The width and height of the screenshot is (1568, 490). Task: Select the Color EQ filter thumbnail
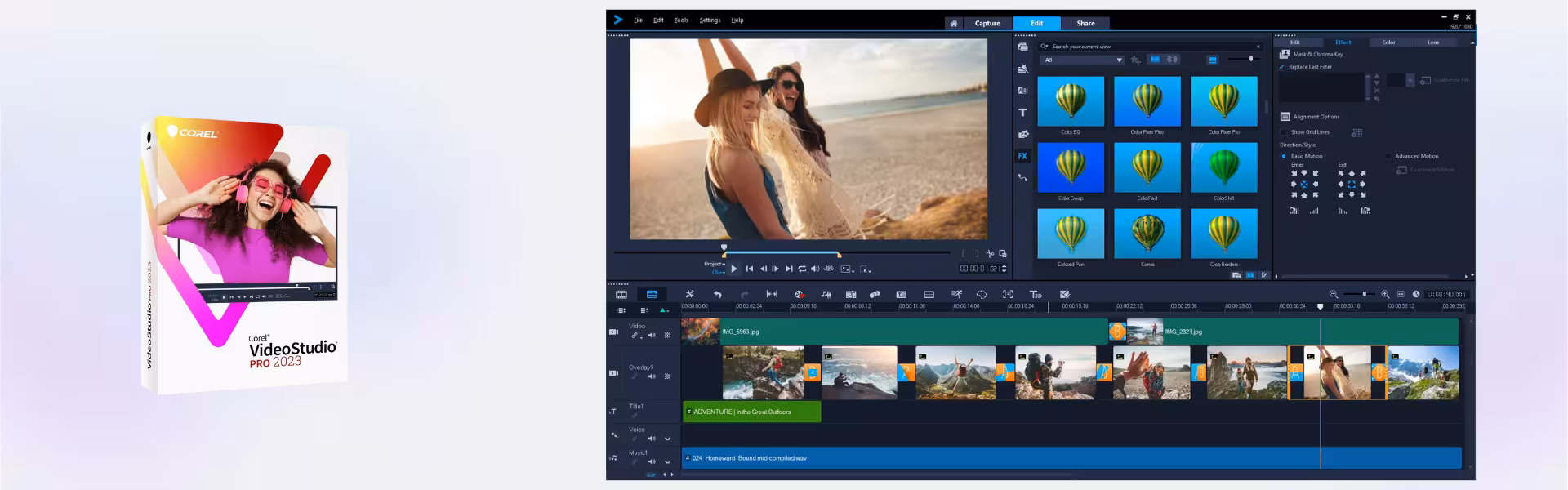coord(1071,101)
